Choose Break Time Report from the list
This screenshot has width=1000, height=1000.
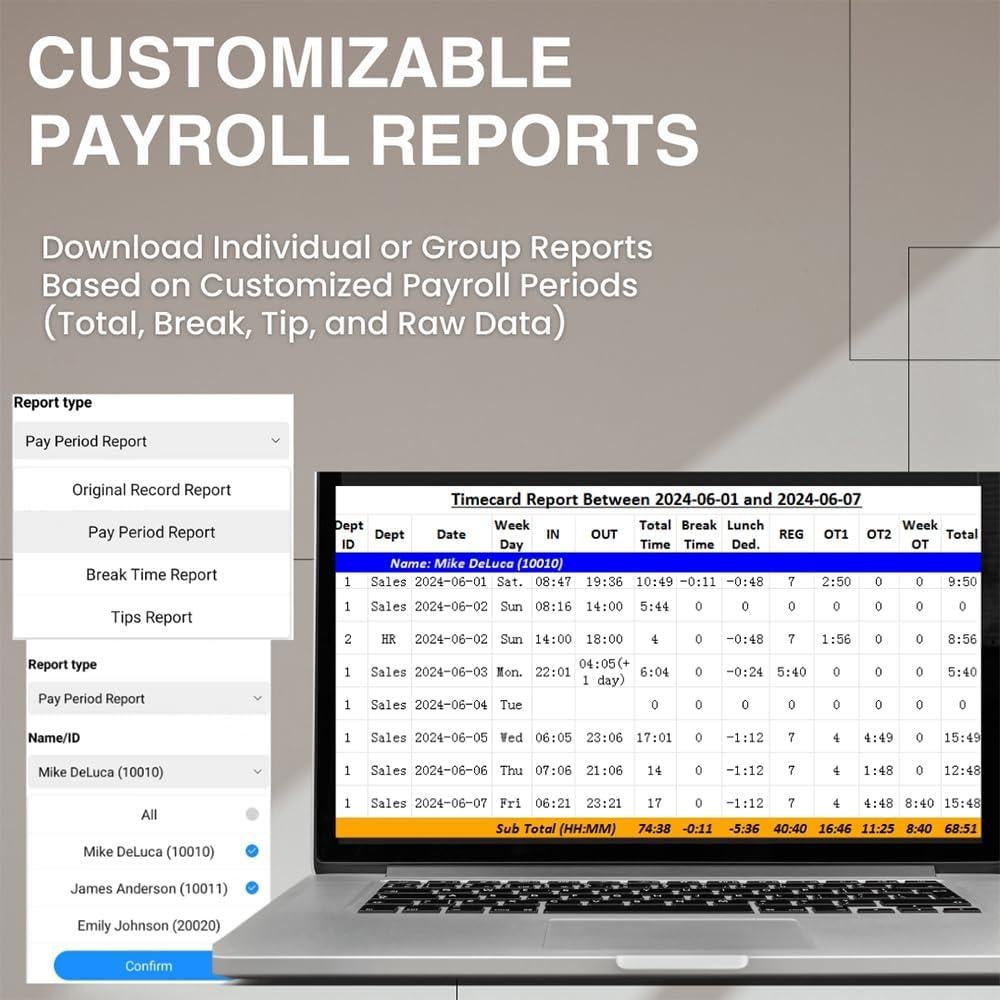point(151,575)
